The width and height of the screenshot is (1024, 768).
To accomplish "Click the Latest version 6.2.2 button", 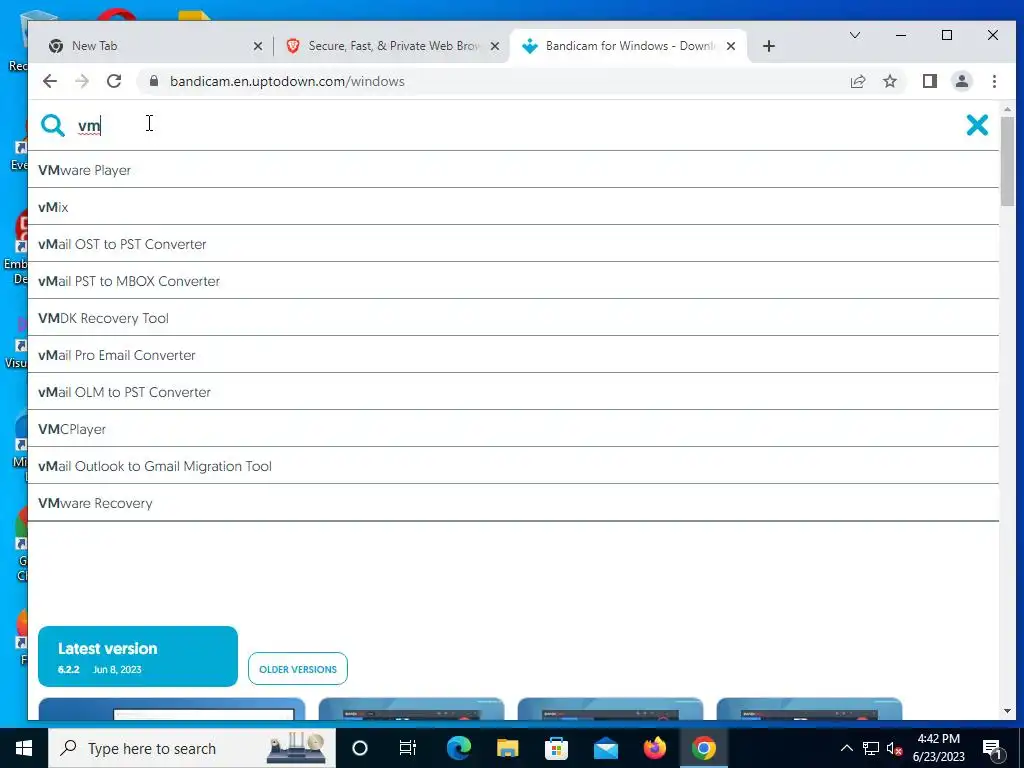I will (x=138, y=656).
